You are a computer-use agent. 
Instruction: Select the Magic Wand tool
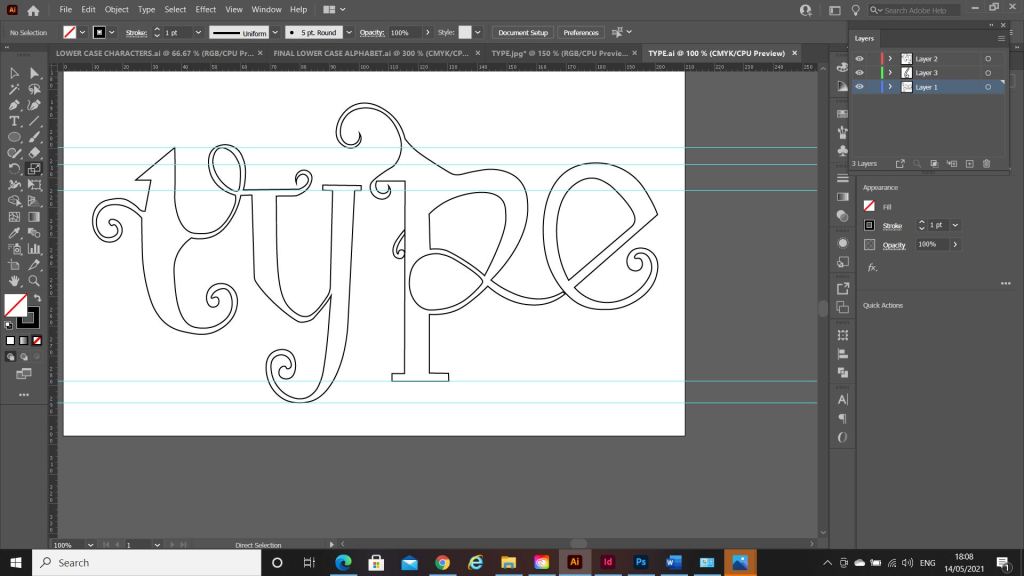[x=15, y=89]
